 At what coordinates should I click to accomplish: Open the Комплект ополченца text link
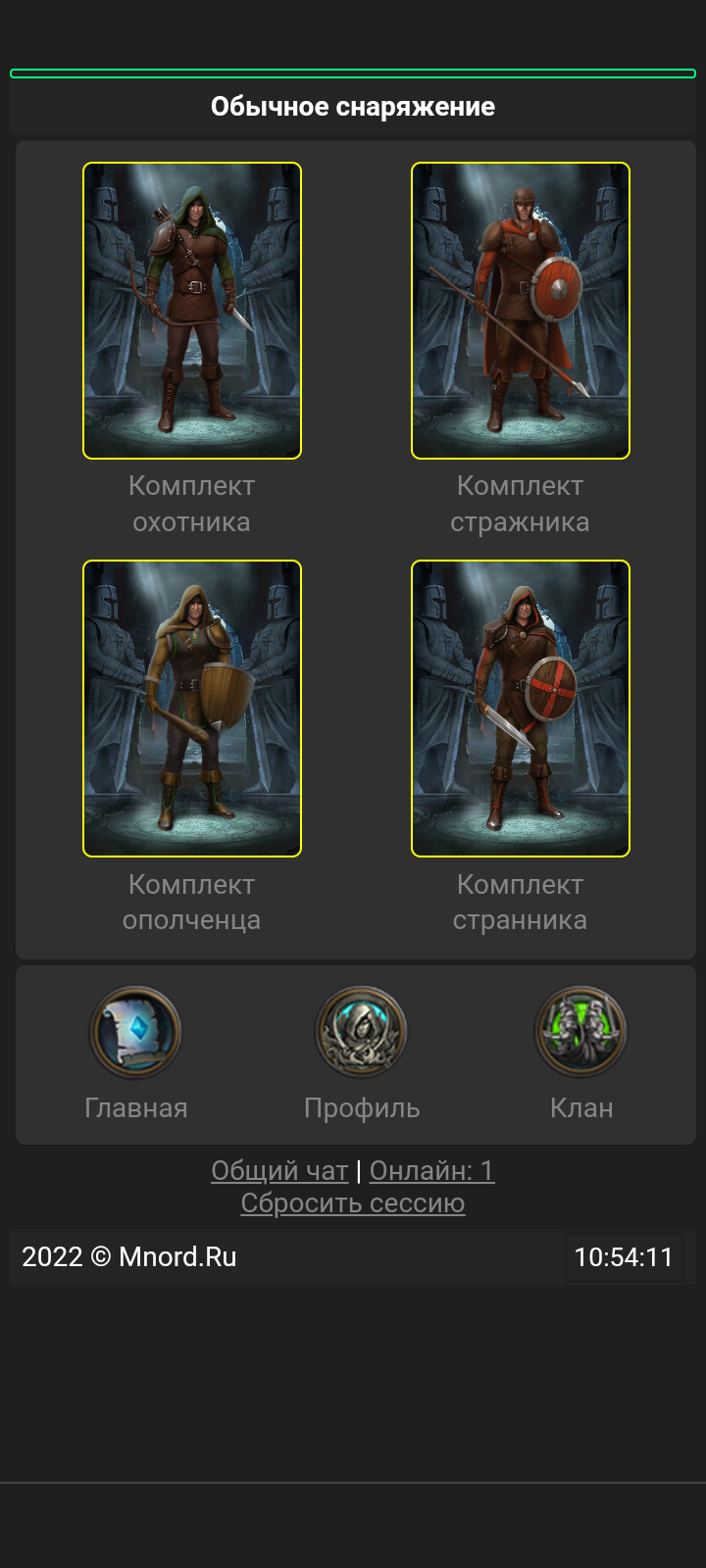[192, 903]
